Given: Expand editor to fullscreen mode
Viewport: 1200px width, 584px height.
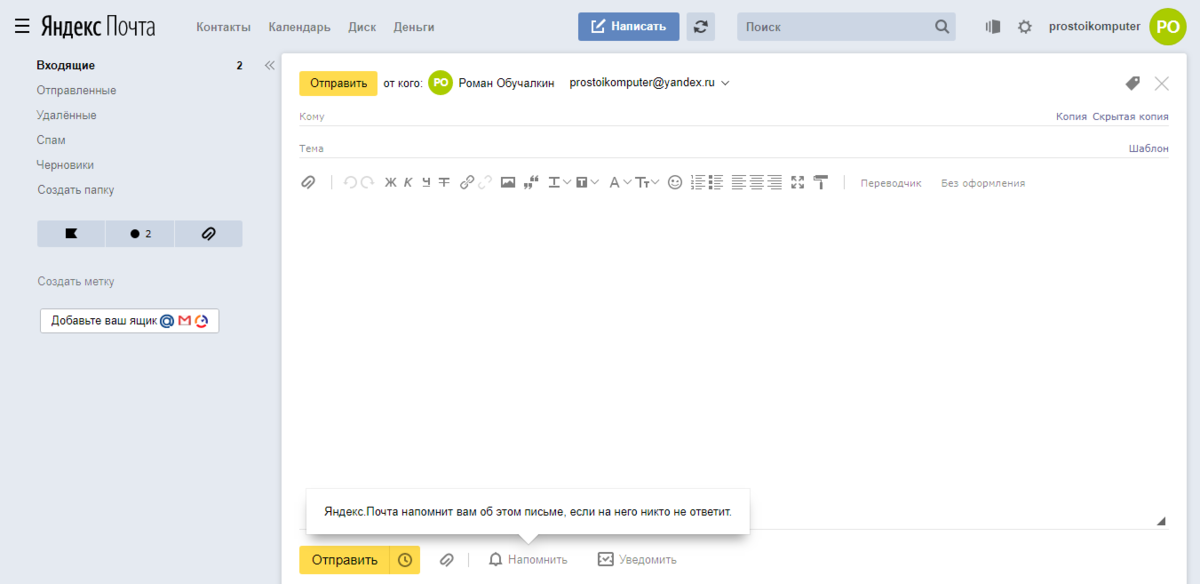Looking at the screenshot, I should click(x=797, y=183).
